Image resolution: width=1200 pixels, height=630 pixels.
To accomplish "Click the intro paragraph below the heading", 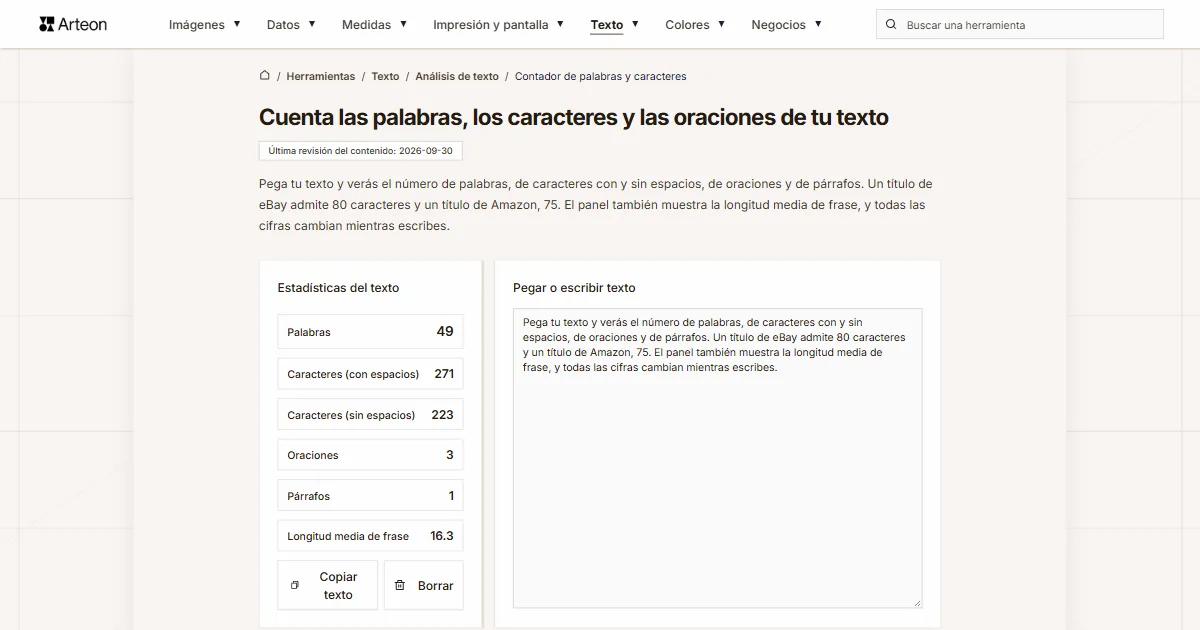I will [596, 205].
